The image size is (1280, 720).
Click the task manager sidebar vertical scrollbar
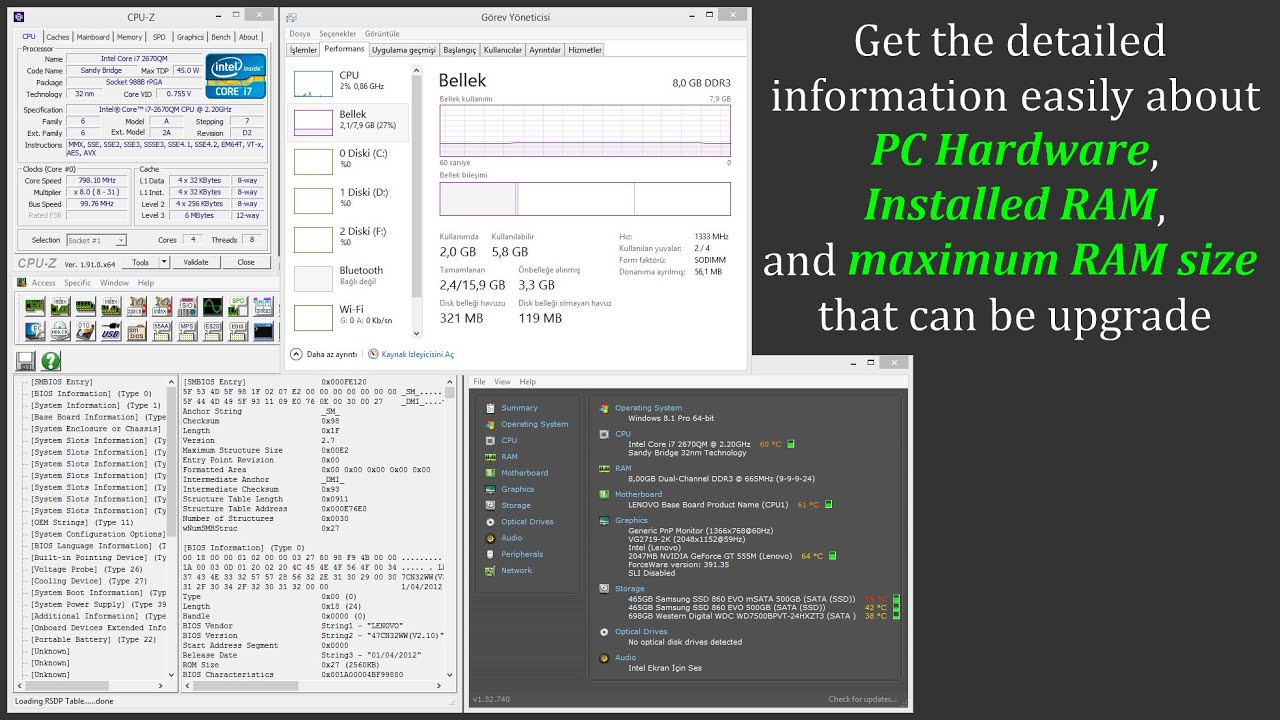(417, 200)
